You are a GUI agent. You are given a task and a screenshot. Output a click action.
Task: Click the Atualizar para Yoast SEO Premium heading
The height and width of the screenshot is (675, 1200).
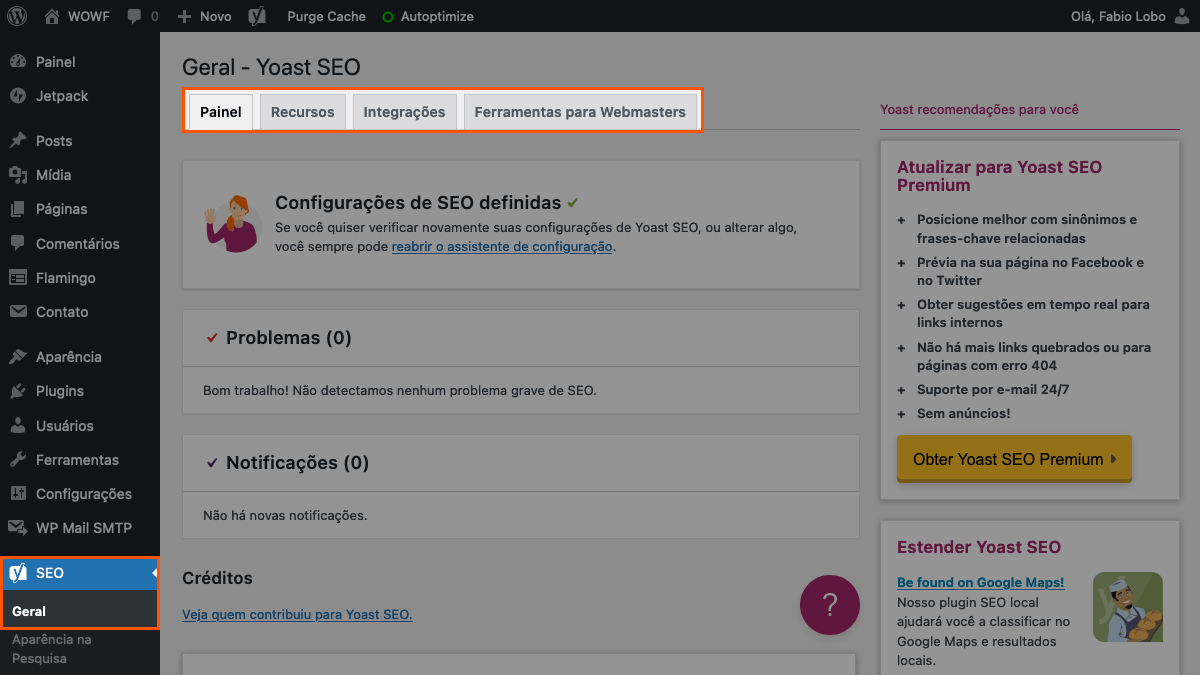[x=999, y=176]
